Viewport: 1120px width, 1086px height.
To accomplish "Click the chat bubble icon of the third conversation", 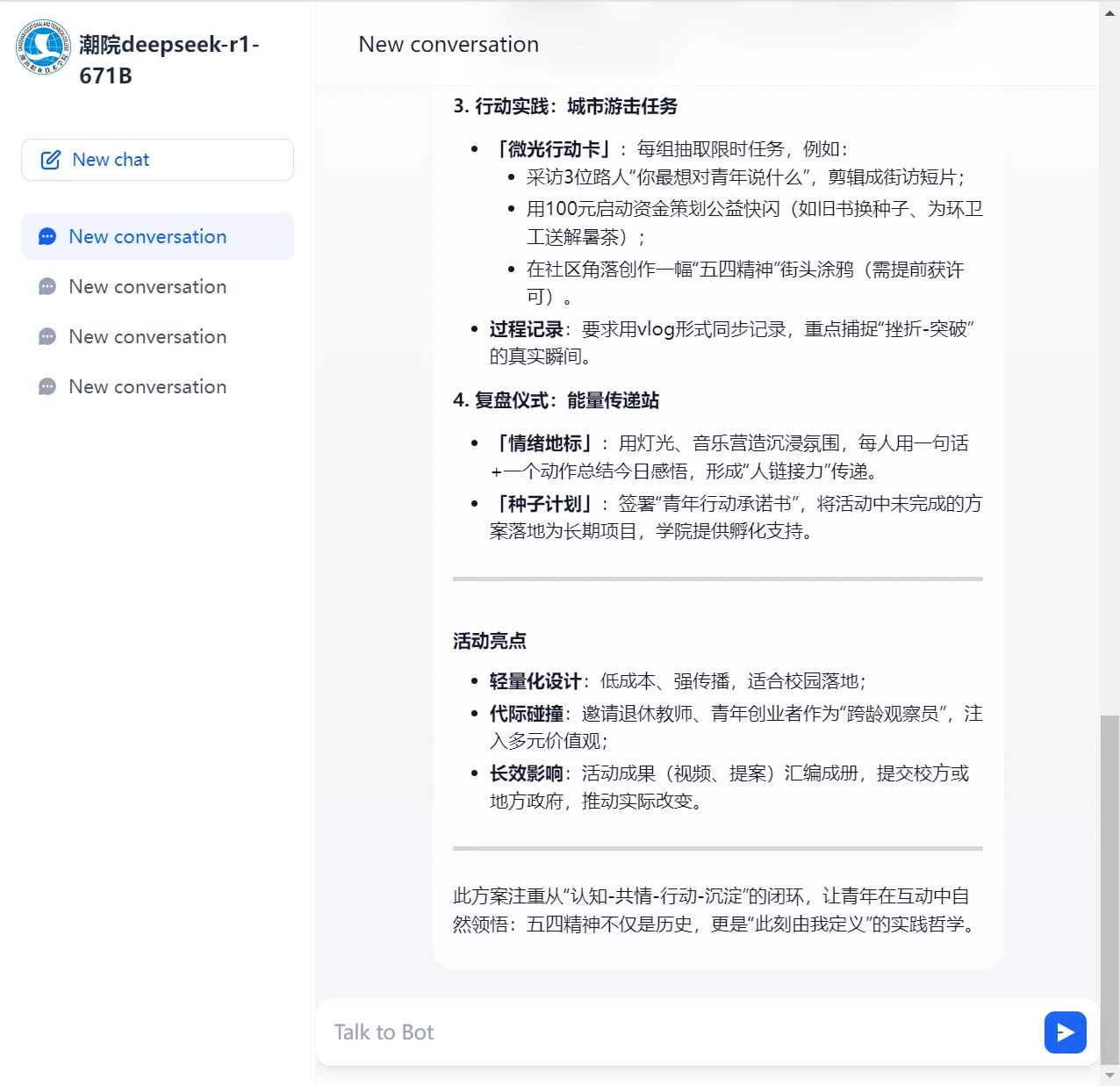I will click(x=47, y=337).
